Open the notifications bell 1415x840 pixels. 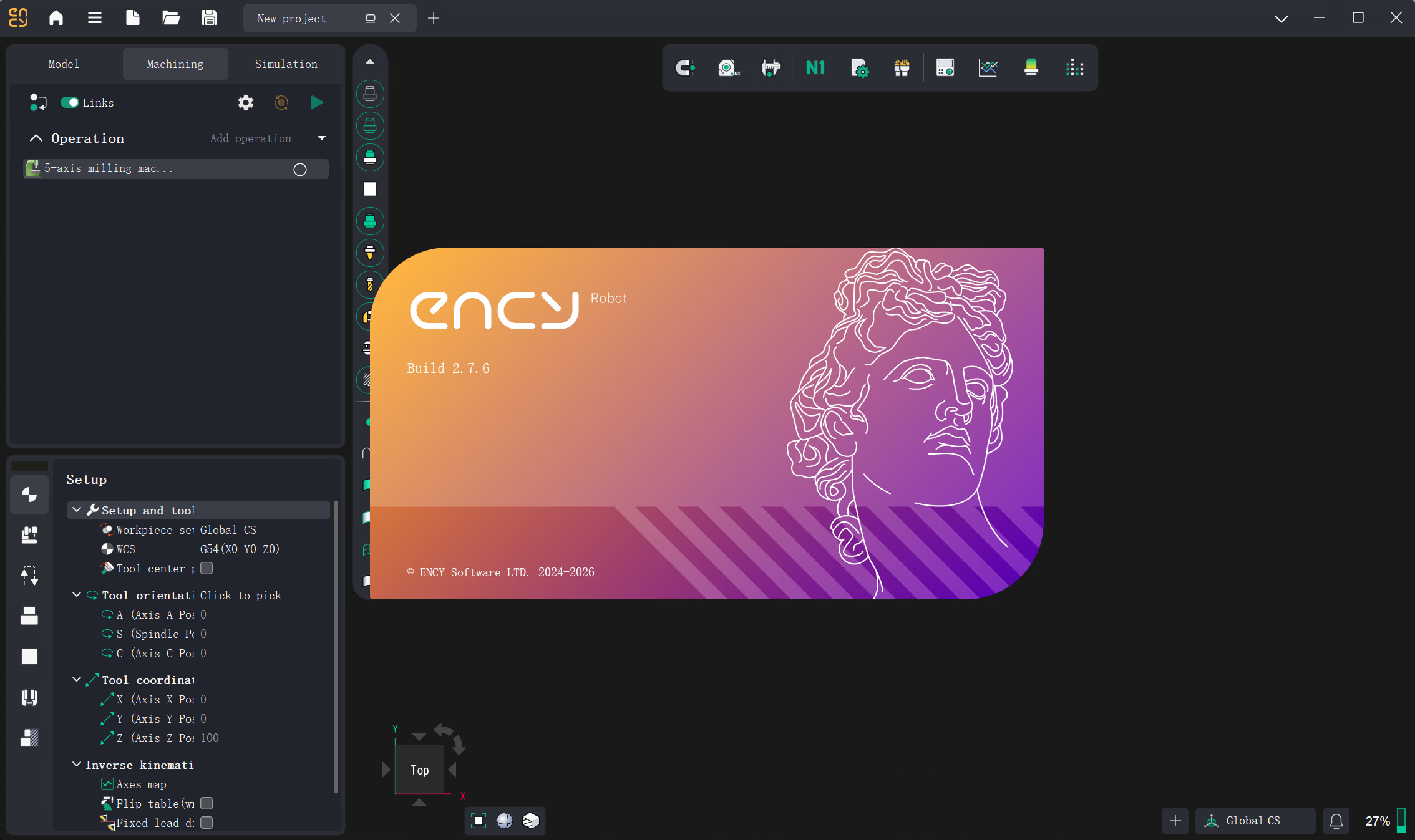coord(1336,821)
